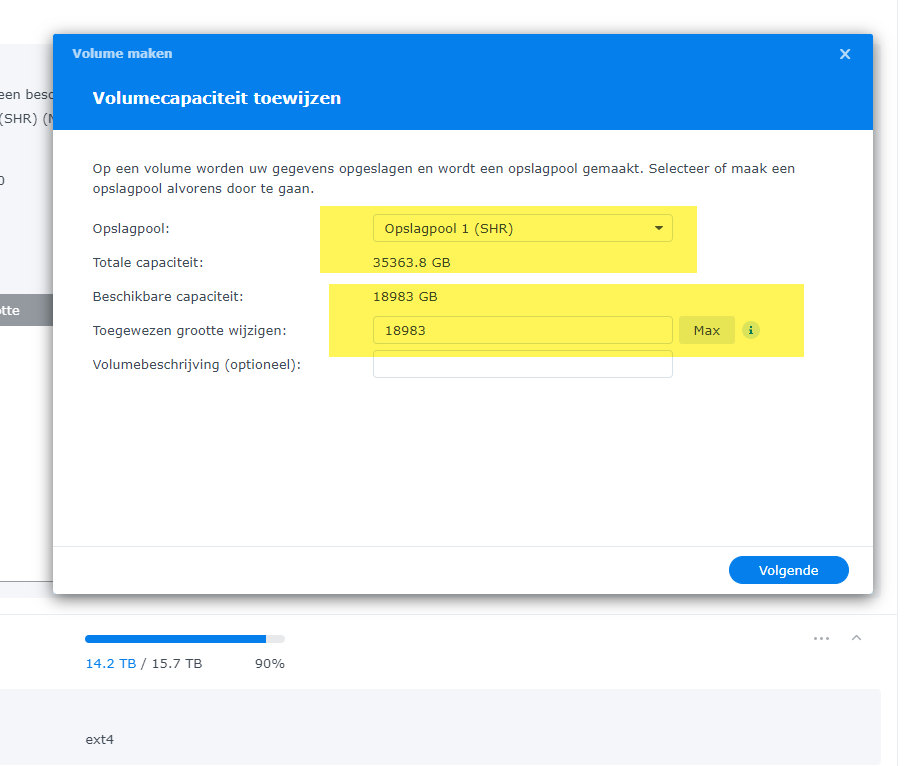Expand the Opslagpool 1 (SHR) selection arrow
The image size is (905, 766).
659,228
